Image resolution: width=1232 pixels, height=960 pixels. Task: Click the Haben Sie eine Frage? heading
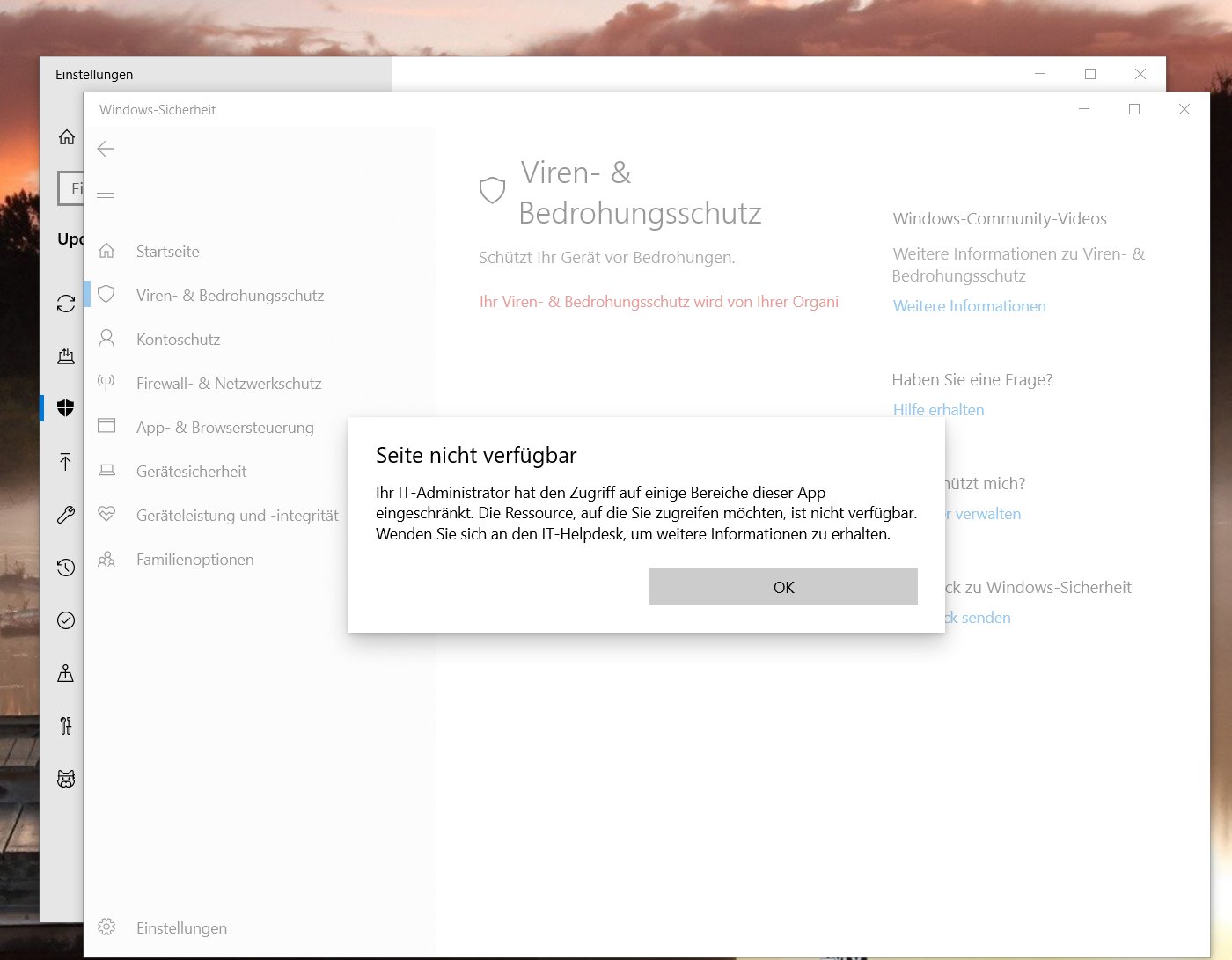972,380
